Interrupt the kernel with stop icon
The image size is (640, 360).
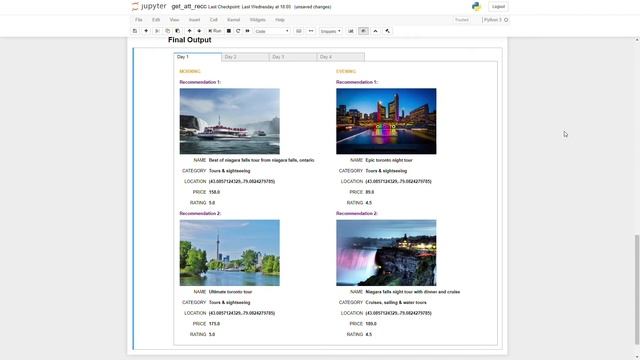[229, 31]
